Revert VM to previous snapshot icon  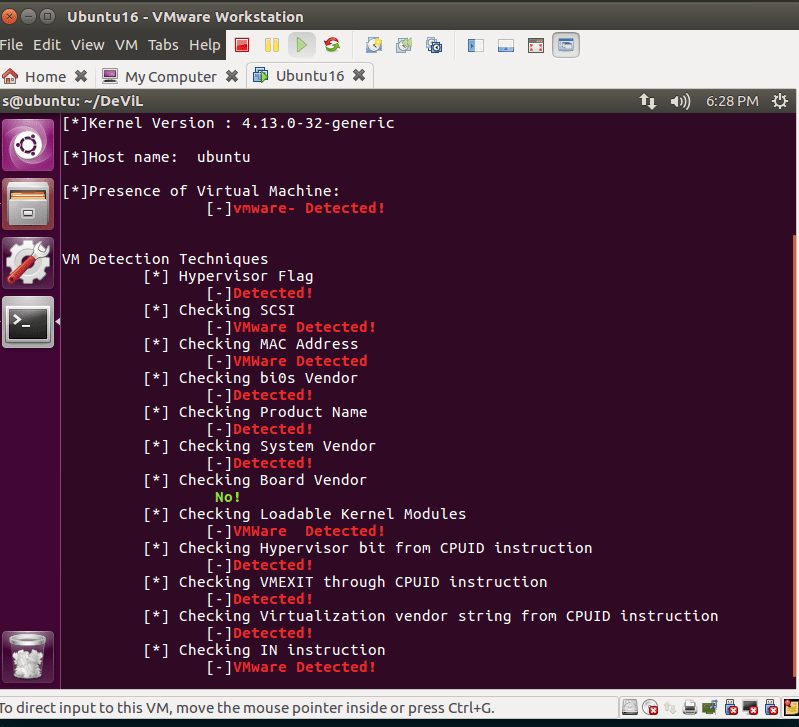tap(404, 45)
